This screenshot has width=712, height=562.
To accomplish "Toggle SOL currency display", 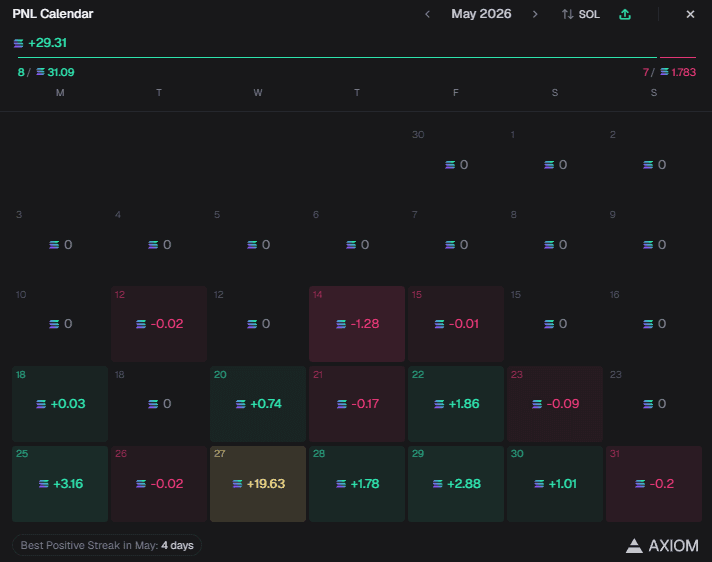I will point(581,15).
